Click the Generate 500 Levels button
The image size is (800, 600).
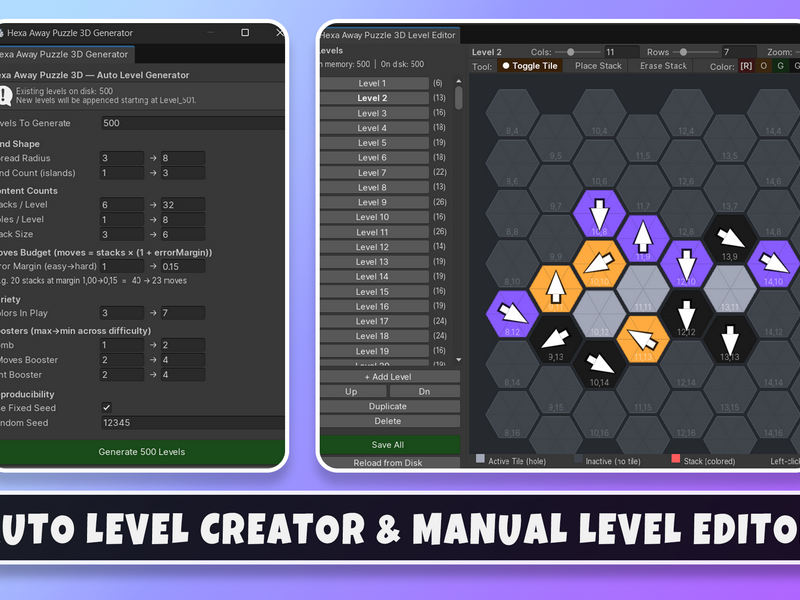pos(142,452)
